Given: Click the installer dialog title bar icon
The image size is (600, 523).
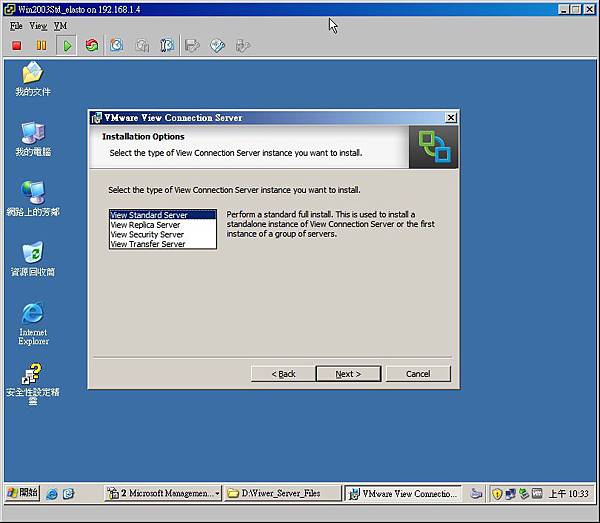Looking at the screenshot, I should click(97, 118).
